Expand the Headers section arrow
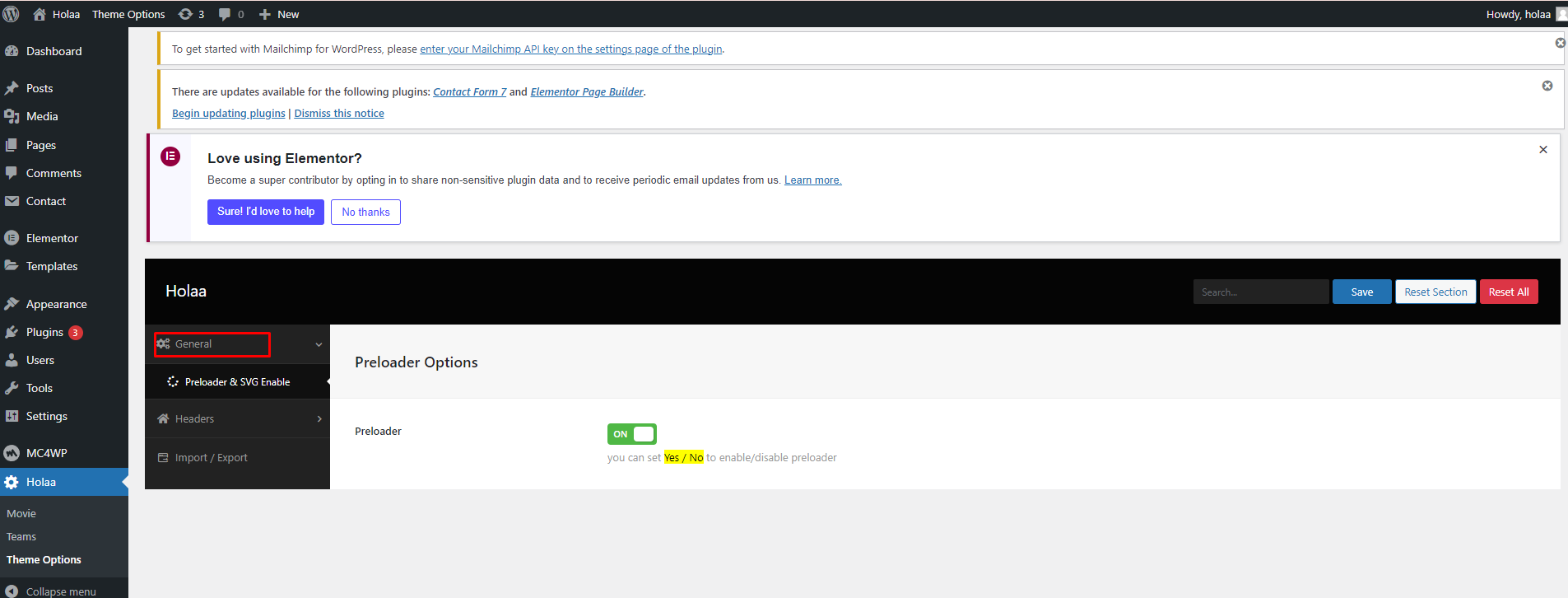1568x598 pixels. click(x=319, y=419)
